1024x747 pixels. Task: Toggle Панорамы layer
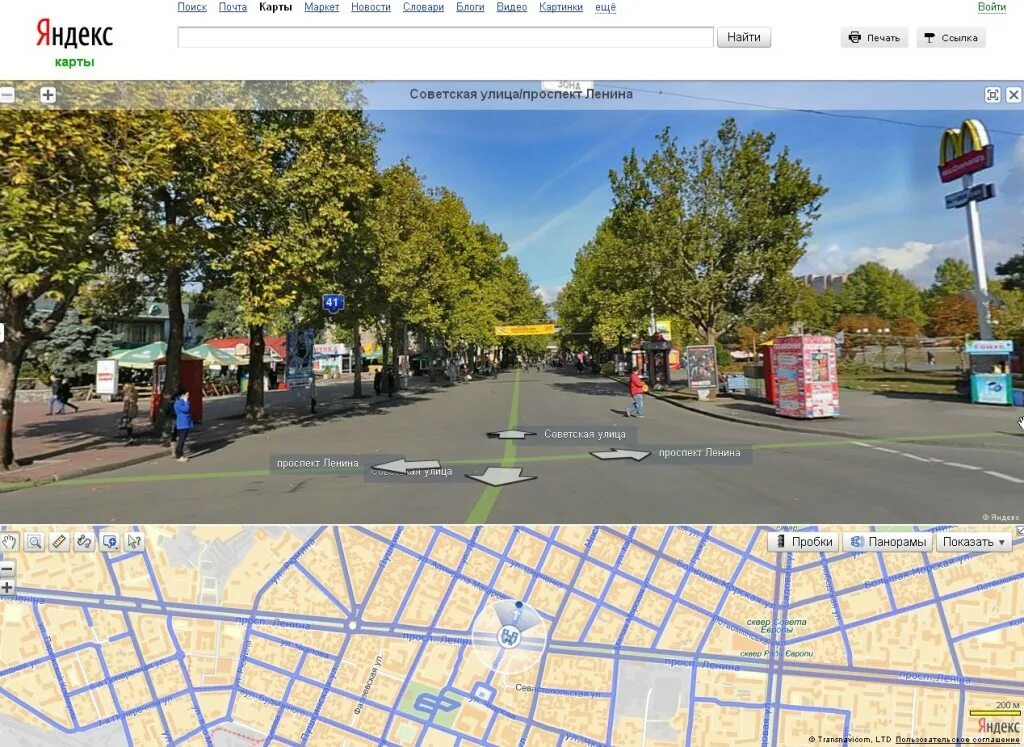888,542
